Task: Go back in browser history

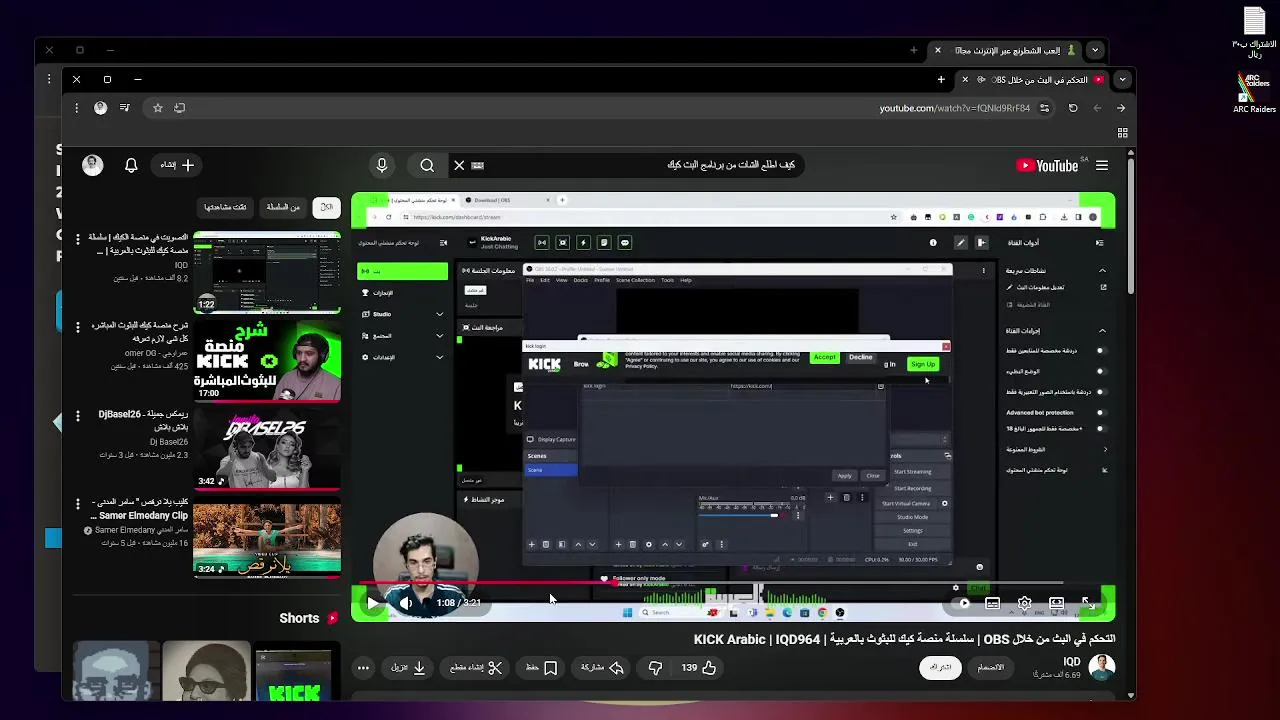Action: tap(1120, 108)
